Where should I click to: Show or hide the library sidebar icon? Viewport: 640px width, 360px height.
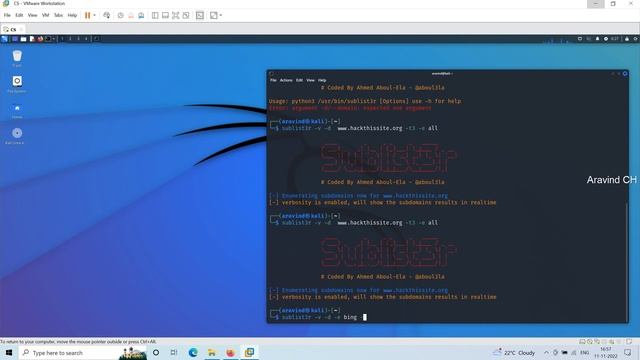point(155,16)
